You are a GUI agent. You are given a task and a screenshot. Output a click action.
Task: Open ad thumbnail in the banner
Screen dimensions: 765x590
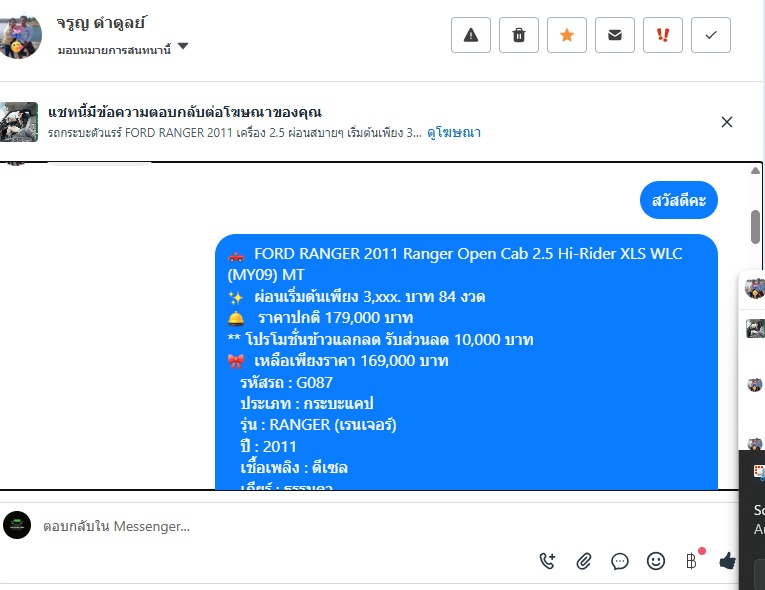point(19,122)
